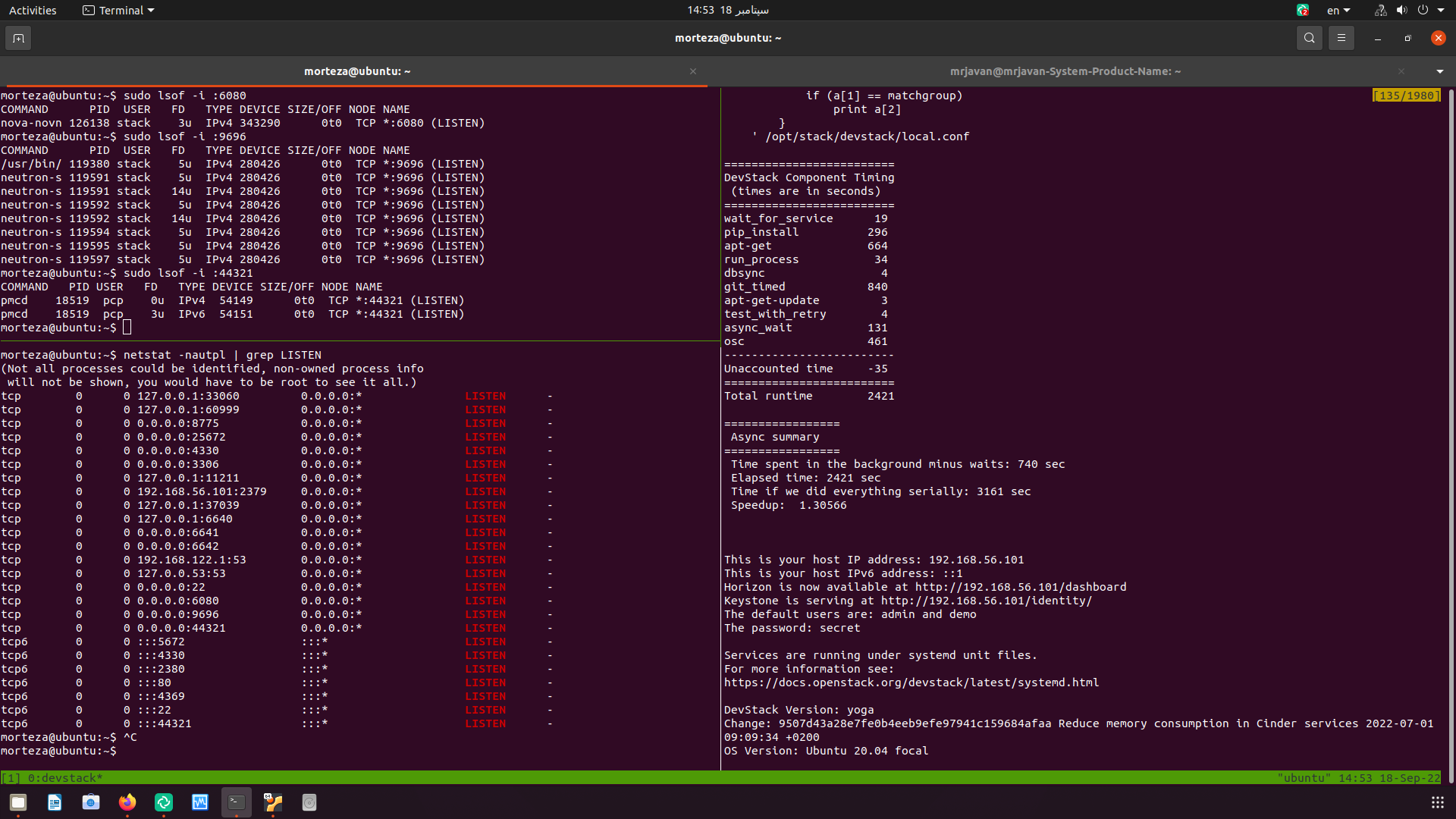Screen dimensions: 1456x819
Task: Click Activities in the top bar
Action: click(33, 10)
